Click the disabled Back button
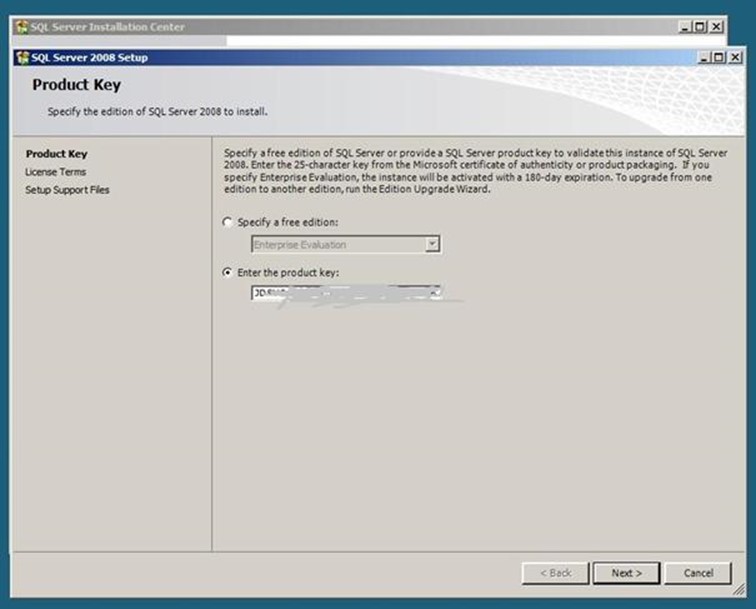 pos(555,573)
